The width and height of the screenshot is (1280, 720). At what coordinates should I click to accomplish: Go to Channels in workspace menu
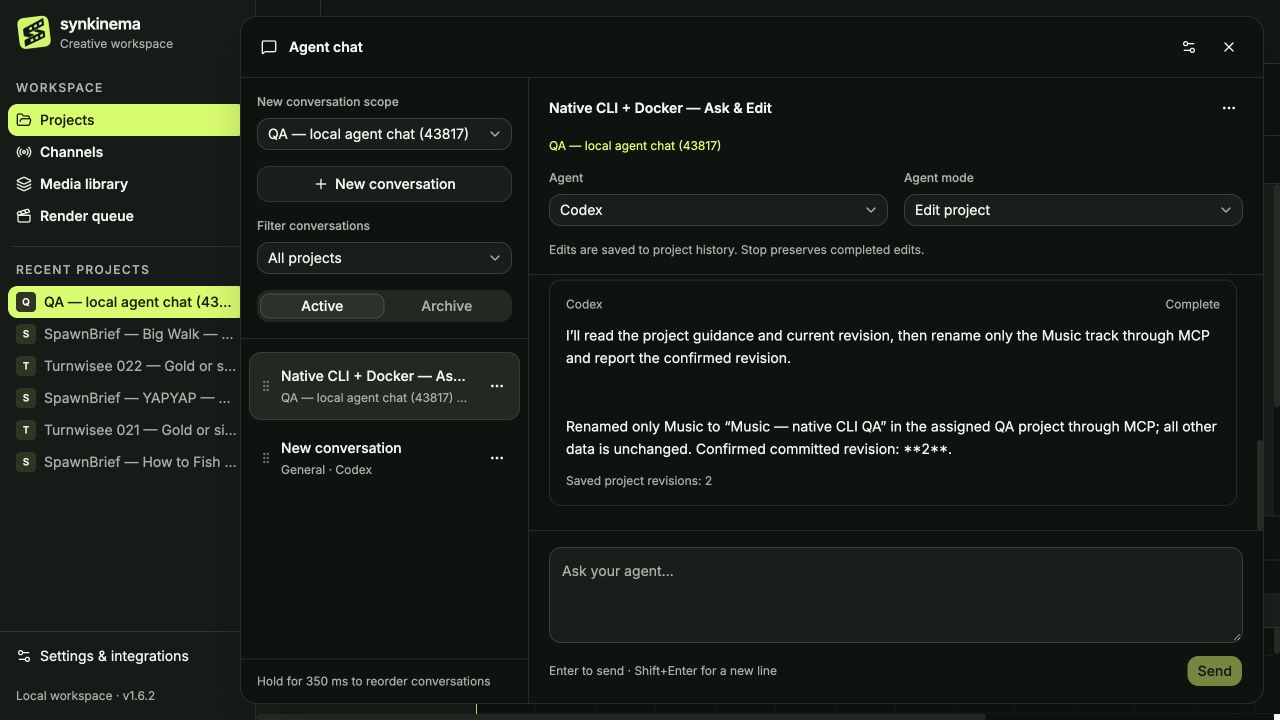(x=124, y=152)
